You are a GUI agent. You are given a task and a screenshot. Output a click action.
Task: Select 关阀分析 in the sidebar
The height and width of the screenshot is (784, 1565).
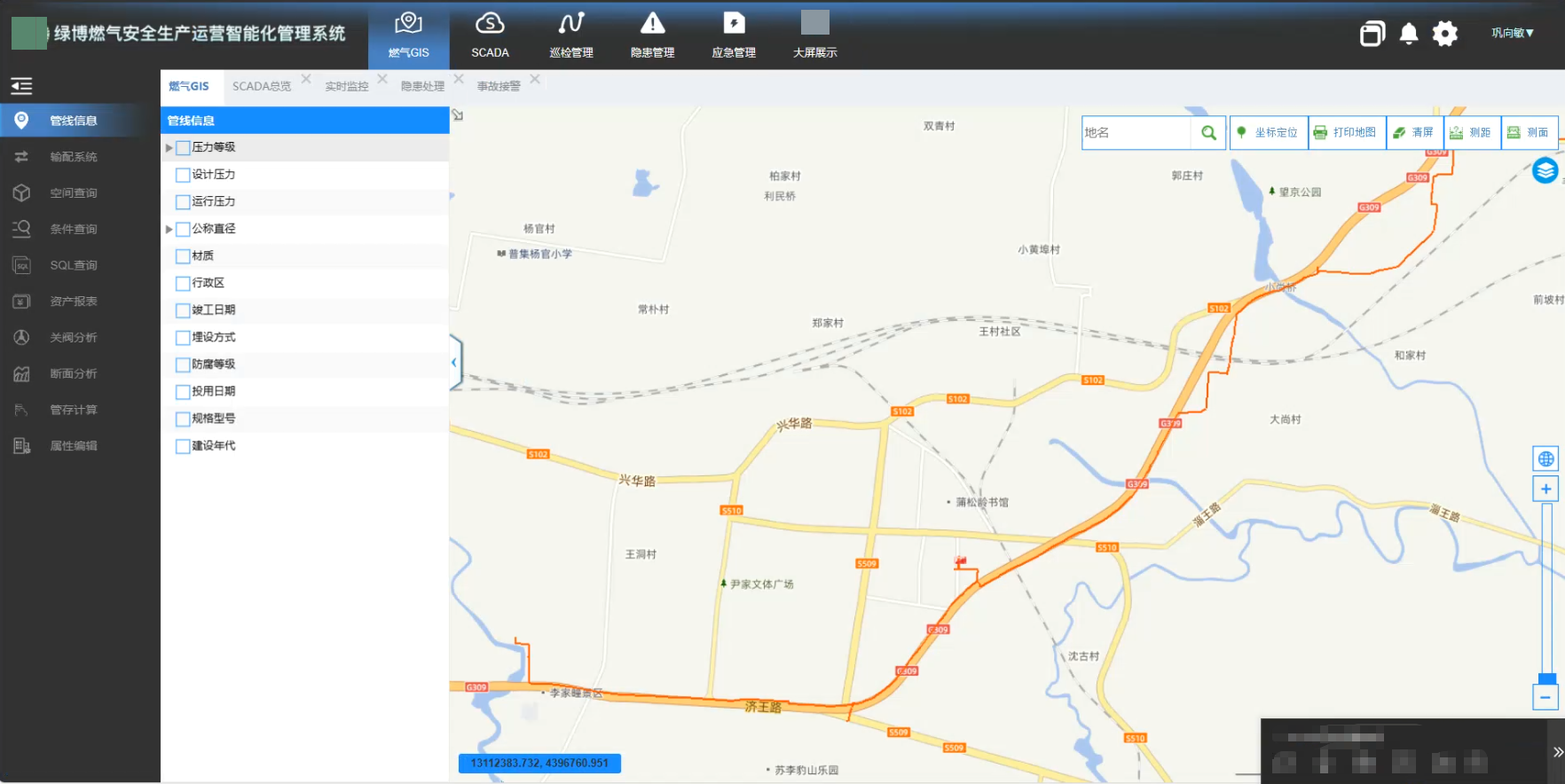pyautogui.click(x=73, y=338)
